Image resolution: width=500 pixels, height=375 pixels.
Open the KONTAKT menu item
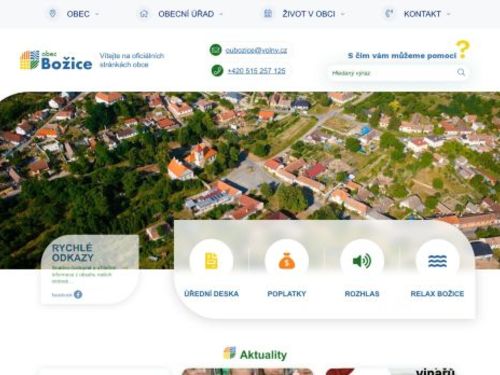pyautogui.click(x=422, y=14)
